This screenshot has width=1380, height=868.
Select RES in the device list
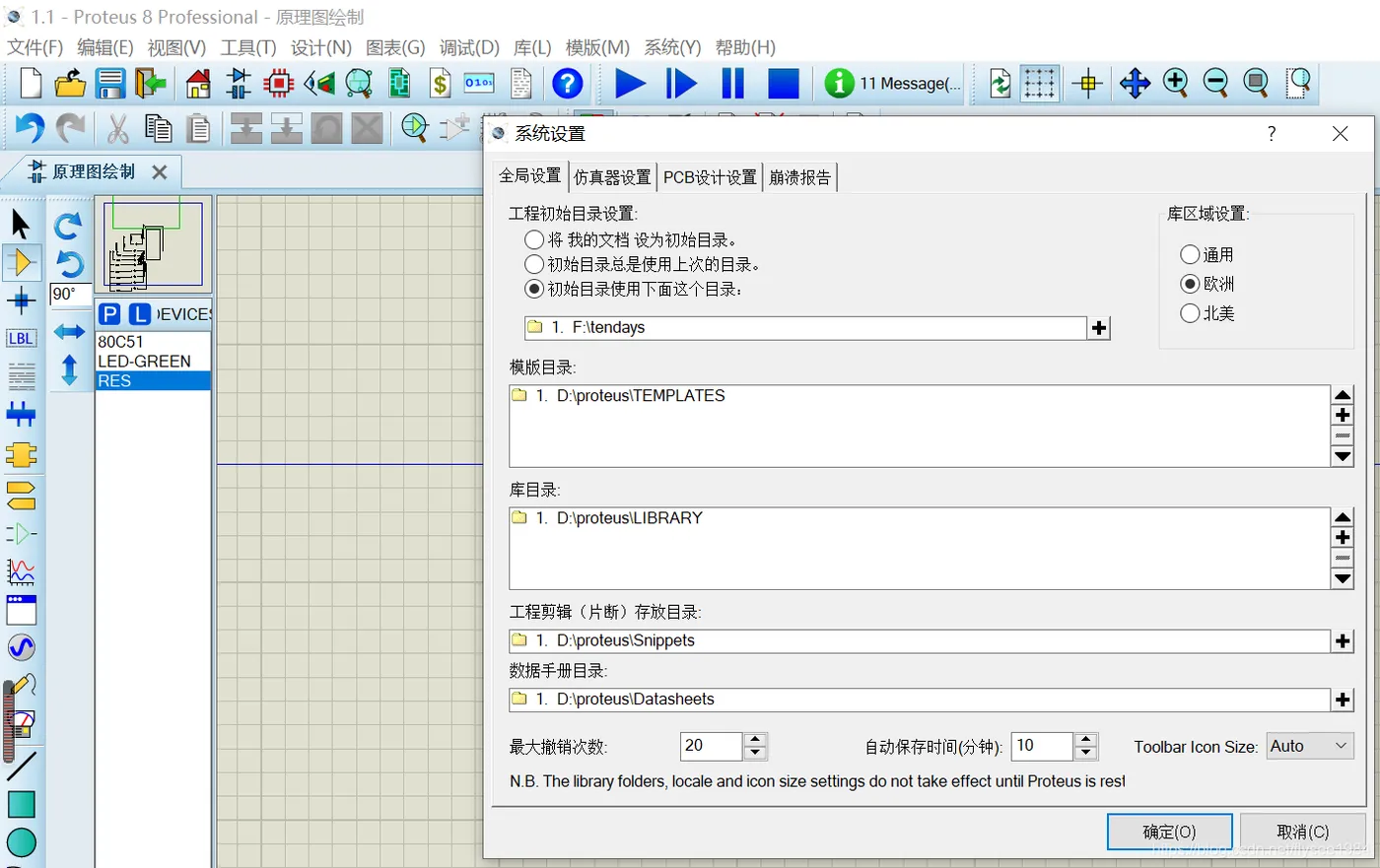coord(153,381)
